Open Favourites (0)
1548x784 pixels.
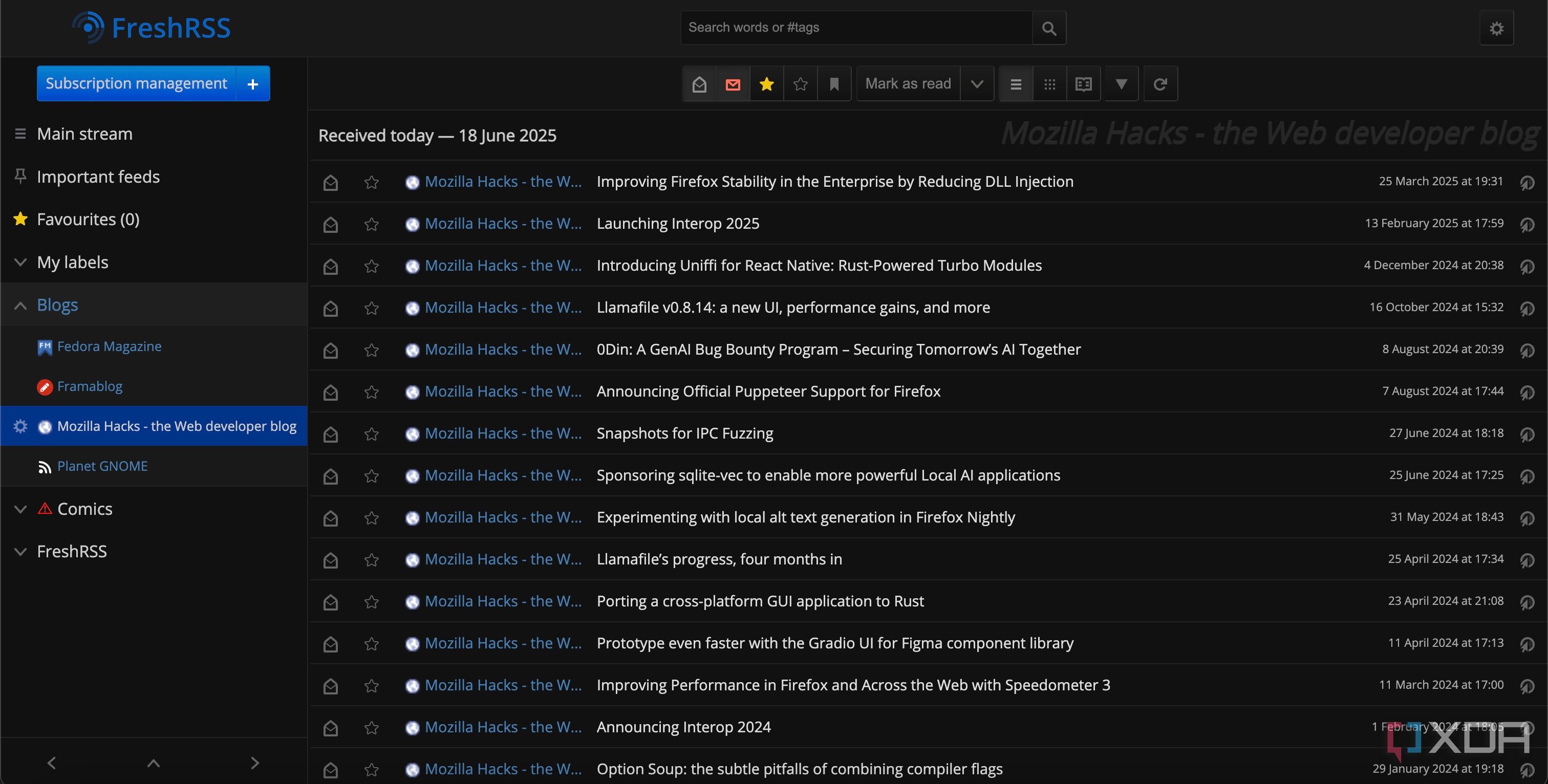pyautogui.click(x=89, y=219)
